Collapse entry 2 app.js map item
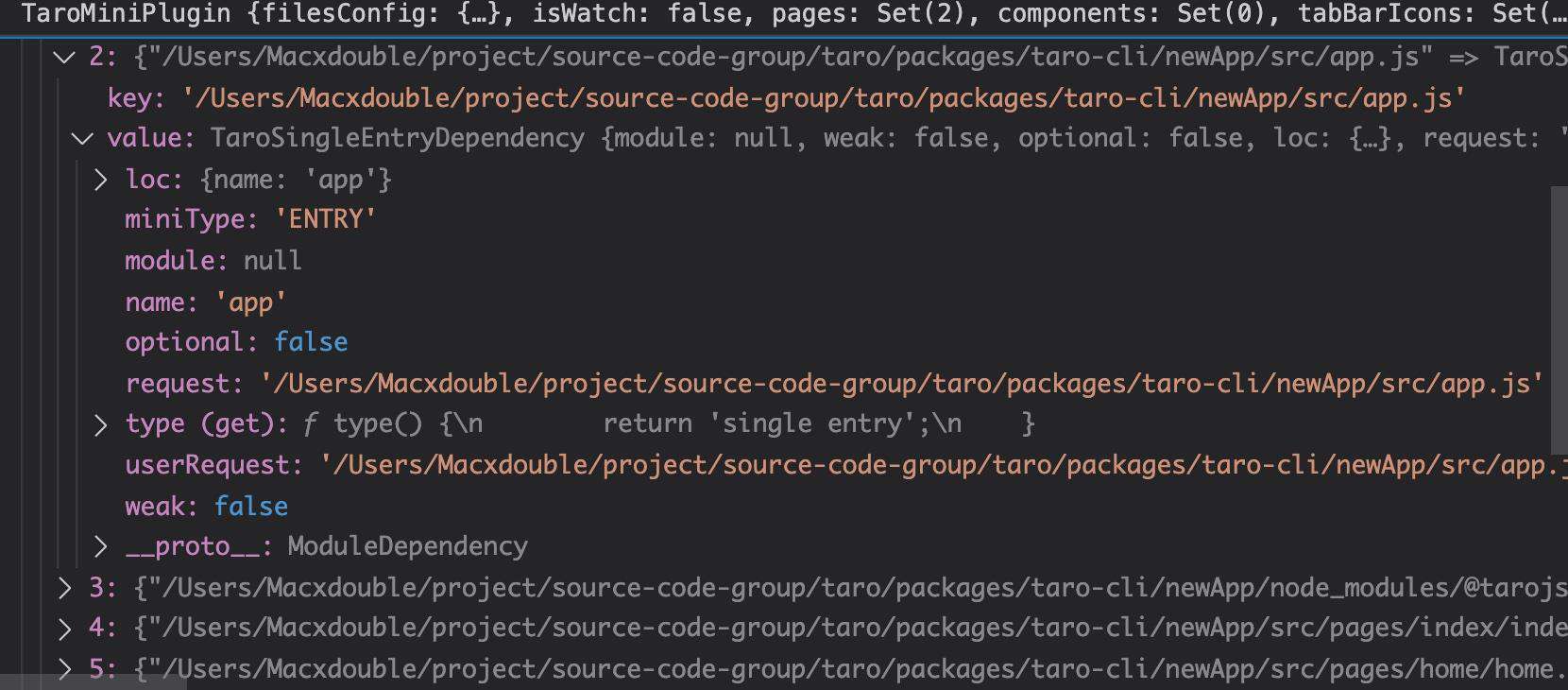This screenshot has width=1568, height=690. point(64,57)
